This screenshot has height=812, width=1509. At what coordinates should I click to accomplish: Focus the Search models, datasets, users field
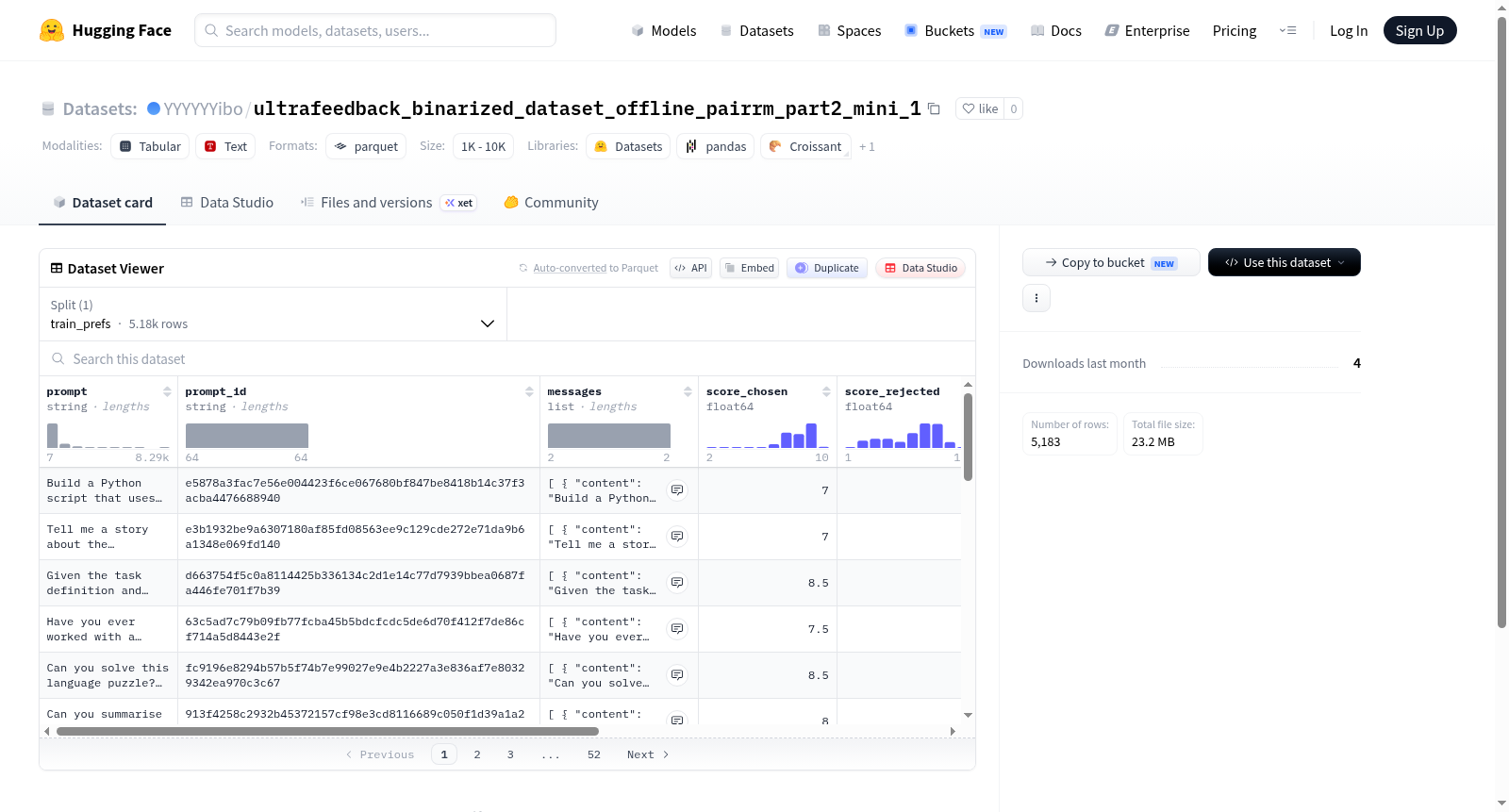click(x=375, y=30)
